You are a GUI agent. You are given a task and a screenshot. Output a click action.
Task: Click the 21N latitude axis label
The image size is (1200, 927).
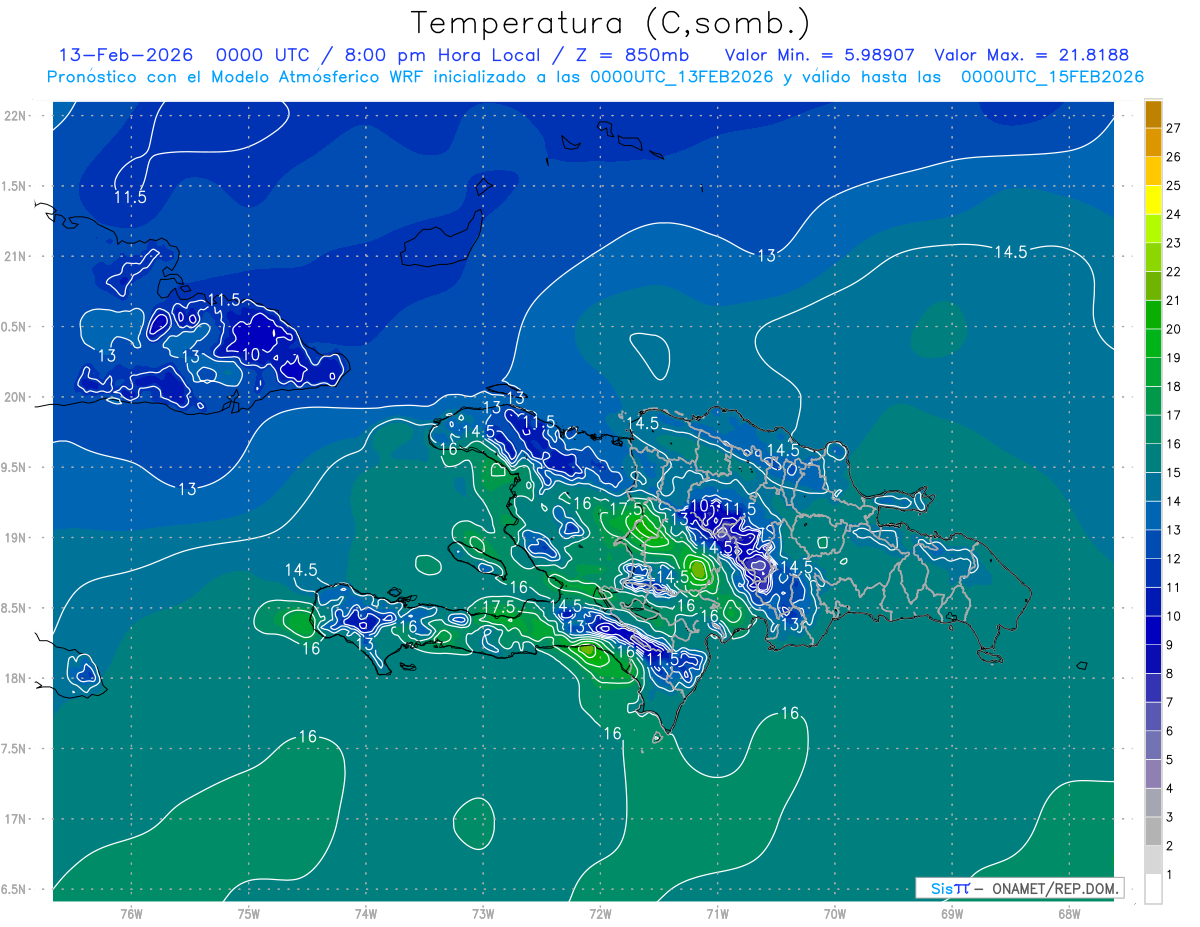(x=15, y=256)
